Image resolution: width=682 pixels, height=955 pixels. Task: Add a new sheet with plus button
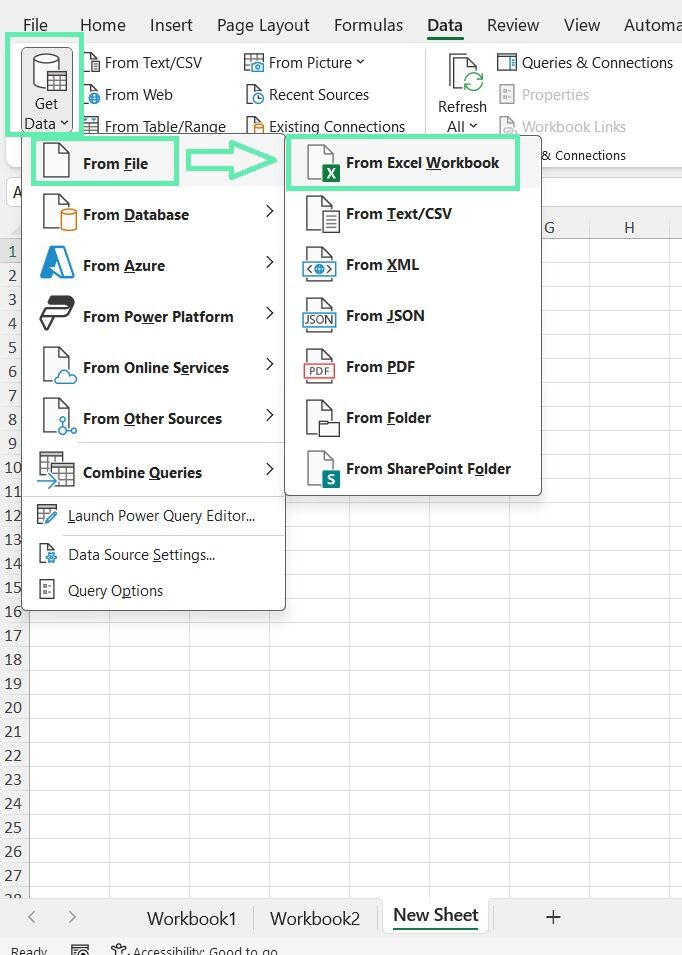pyautogui.click(x=553, y=917)
